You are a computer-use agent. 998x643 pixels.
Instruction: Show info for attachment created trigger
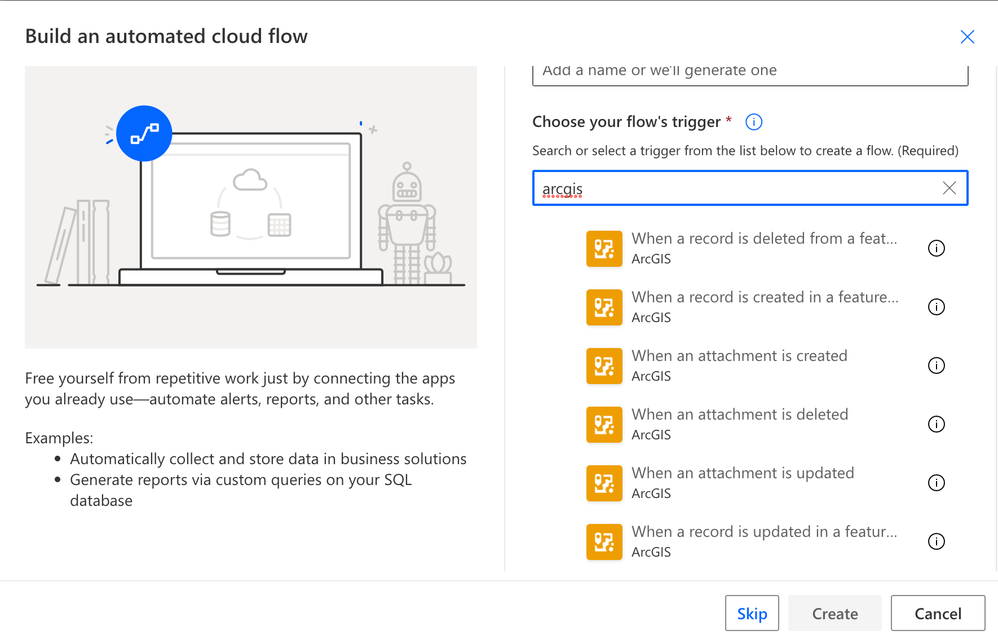tap(936, 366)
